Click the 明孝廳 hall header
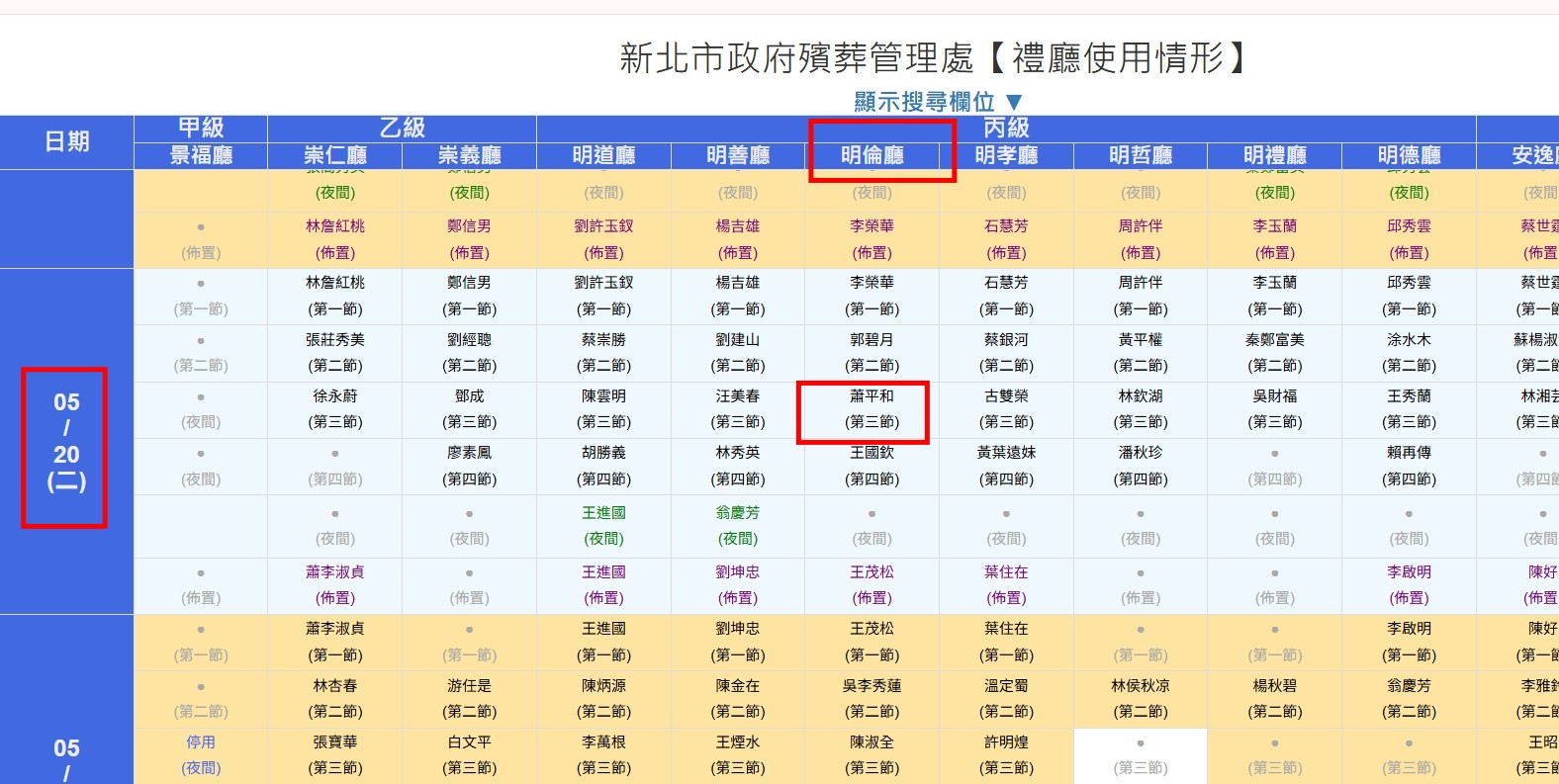This screenshot has height=784, width=1559. [x=1006, y=155]
